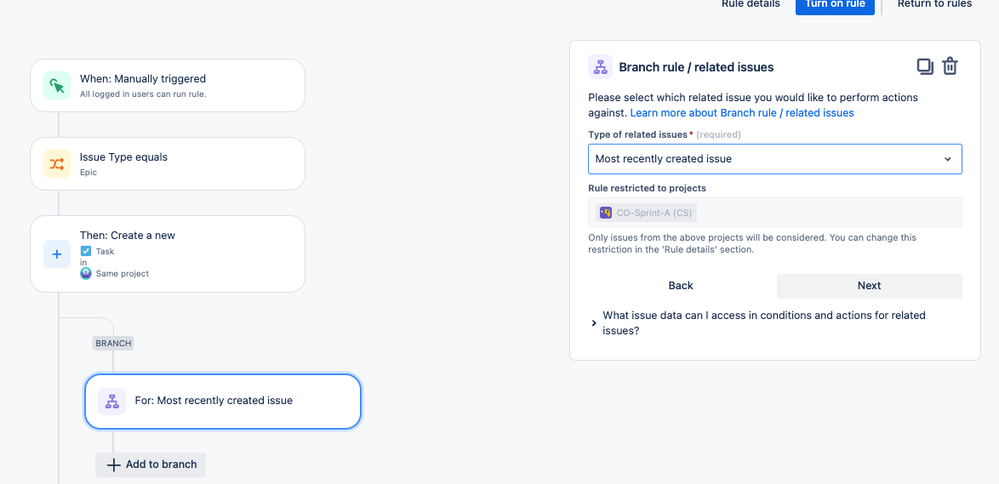Click the Issue Type condition shuffle icon
This screenshot has width=999, height=484.
(57, 164)
